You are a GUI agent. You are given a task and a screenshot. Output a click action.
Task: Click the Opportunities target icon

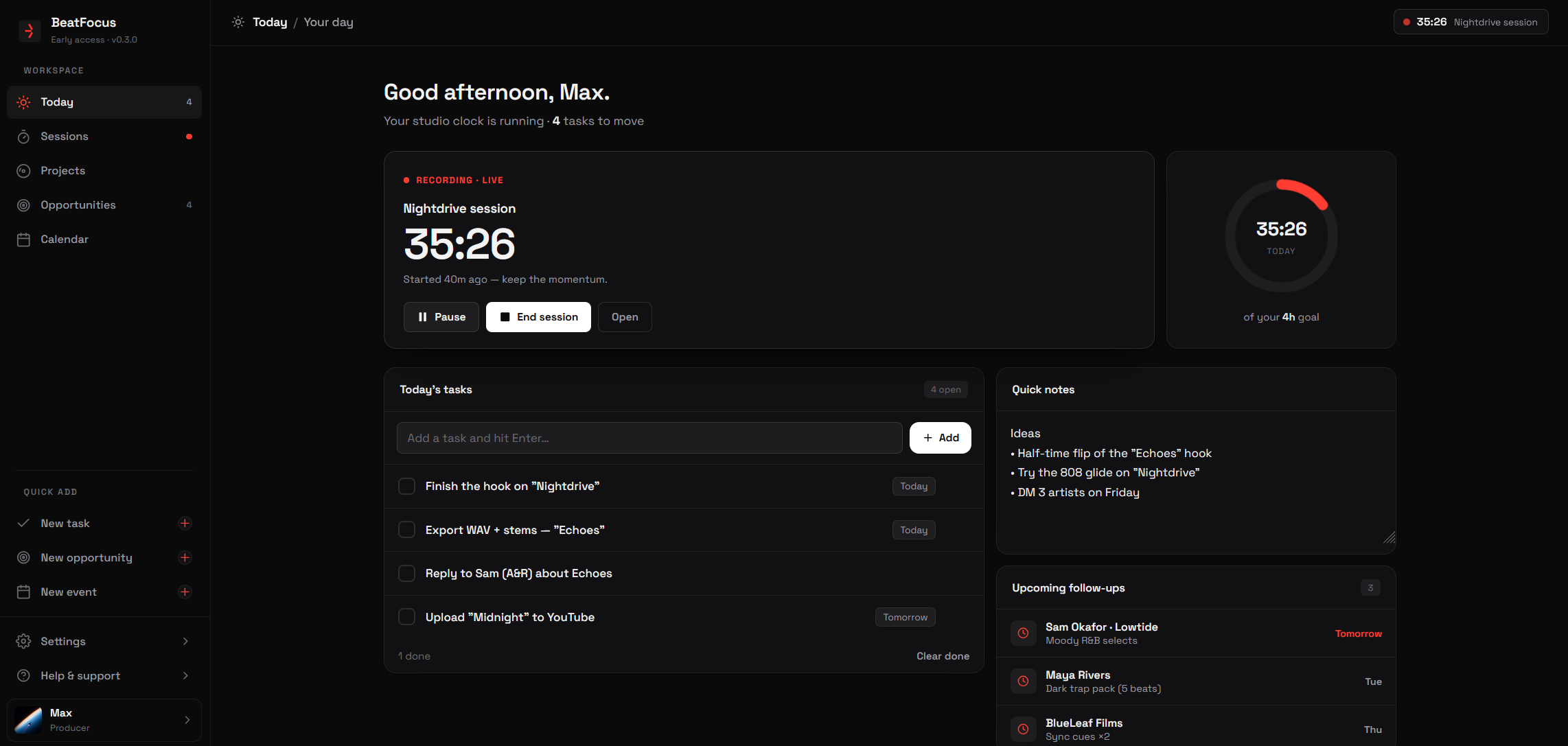coord(23,205)
